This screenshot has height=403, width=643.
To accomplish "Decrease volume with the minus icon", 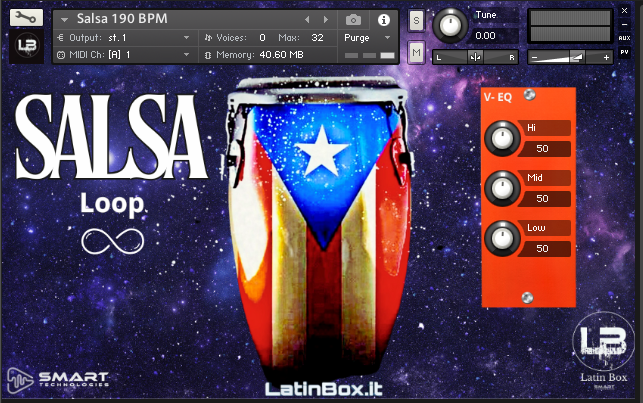I will [534, 58].
